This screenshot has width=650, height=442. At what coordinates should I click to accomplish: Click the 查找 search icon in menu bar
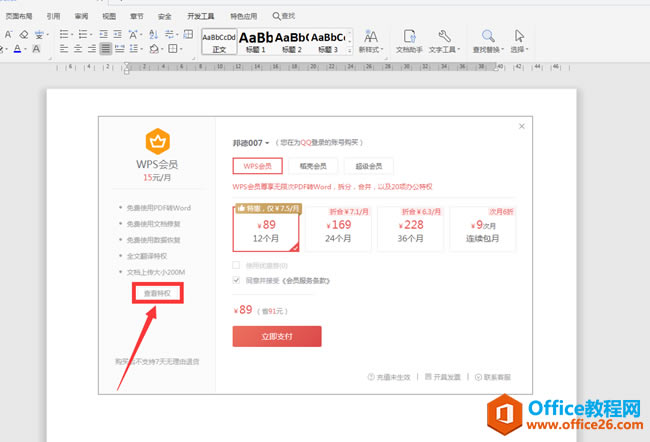coord(276,16)
